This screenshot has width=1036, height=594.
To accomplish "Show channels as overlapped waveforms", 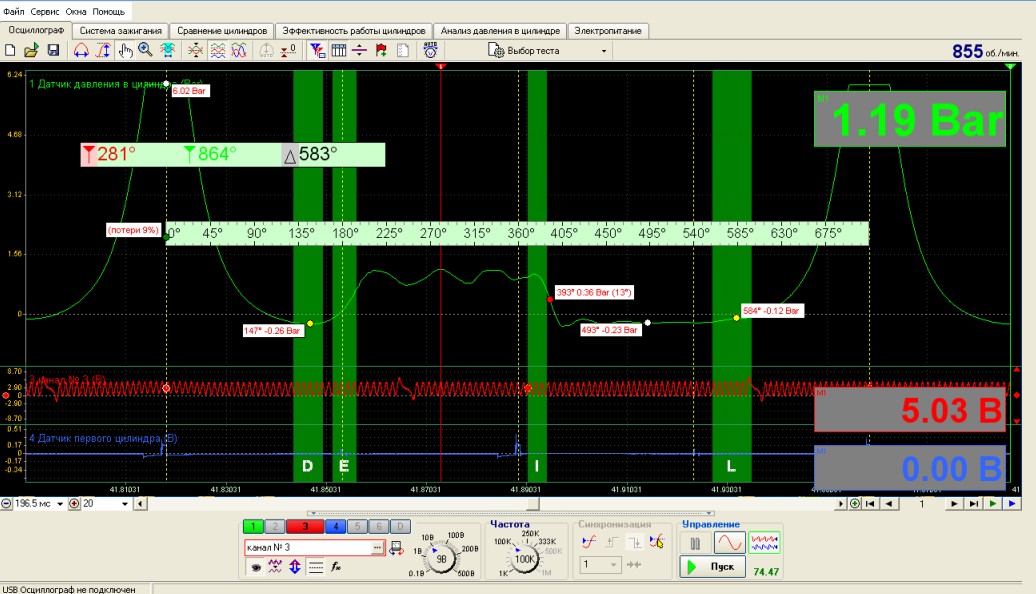I will click(239, 50).
